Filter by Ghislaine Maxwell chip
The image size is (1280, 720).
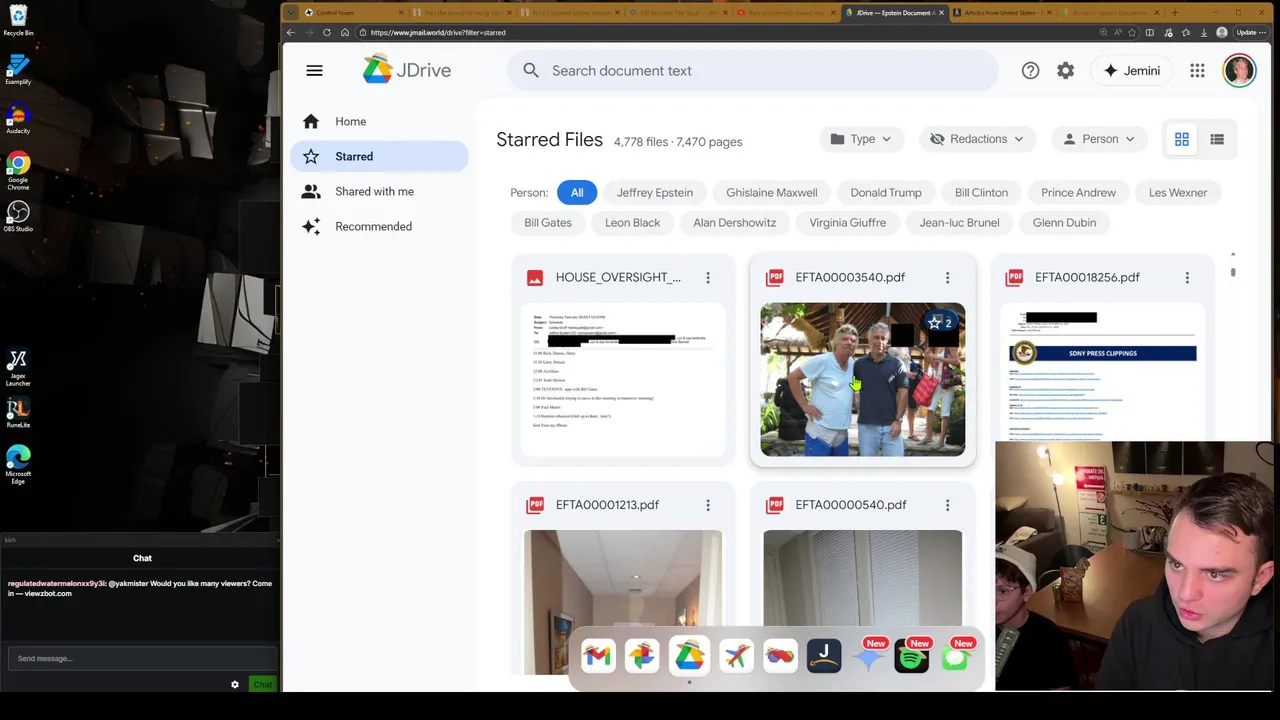pyautogui.click(x=772, y=192)
